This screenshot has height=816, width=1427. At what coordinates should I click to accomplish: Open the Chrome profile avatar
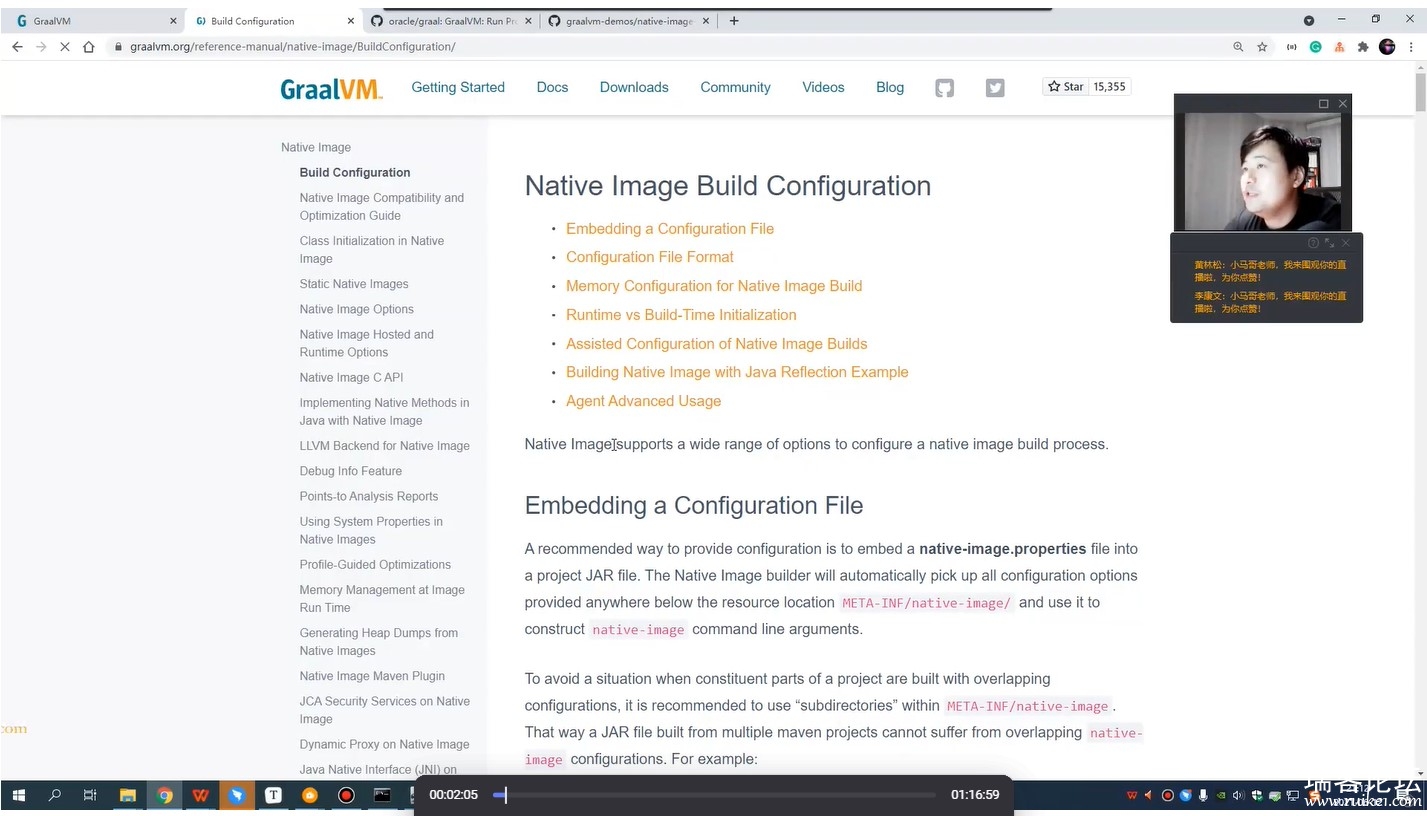[x=1387, y=47]
